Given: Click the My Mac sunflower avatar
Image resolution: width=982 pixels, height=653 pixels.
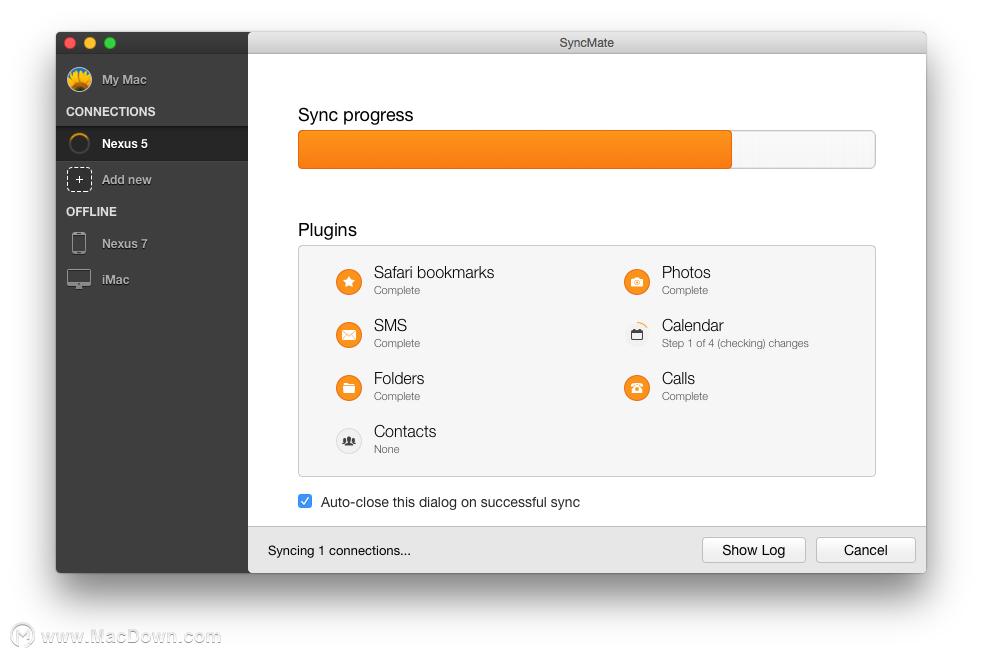Looking at the screenshot, I should point(80,80).
